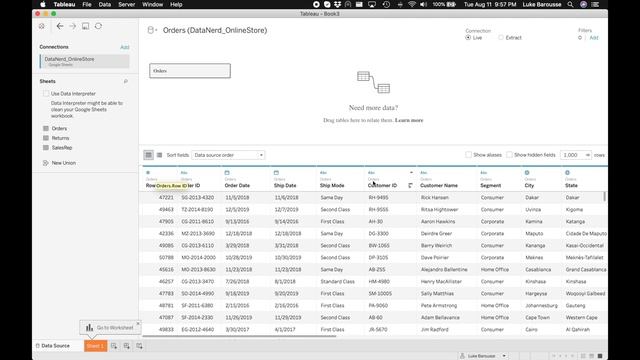Open the Luke Barousse user dropdown in status bar
This screenshot has height=360, width=640.
pyautogui.click(x=504, y=356)
